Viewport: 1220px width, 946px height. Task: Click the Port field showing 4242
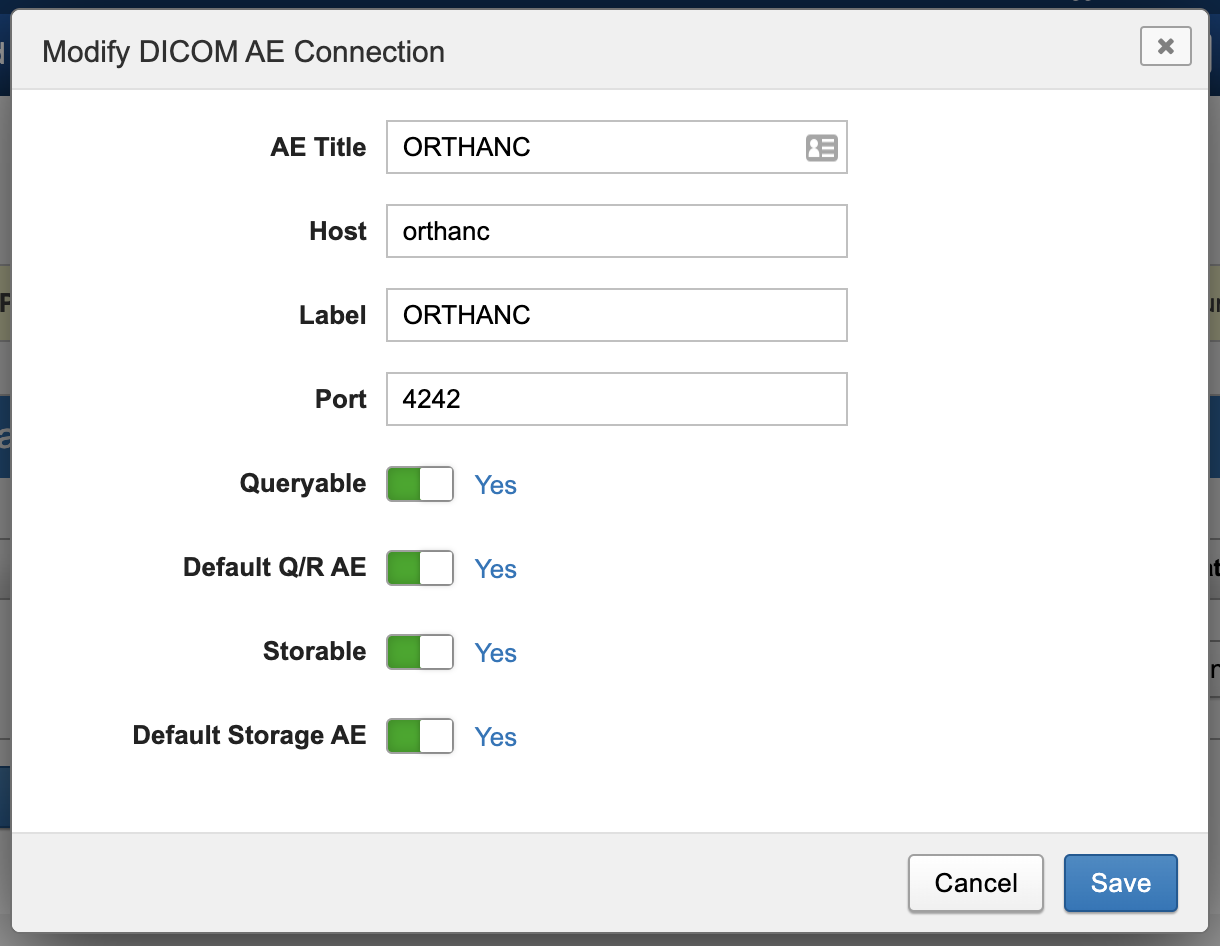pos(616,399)
